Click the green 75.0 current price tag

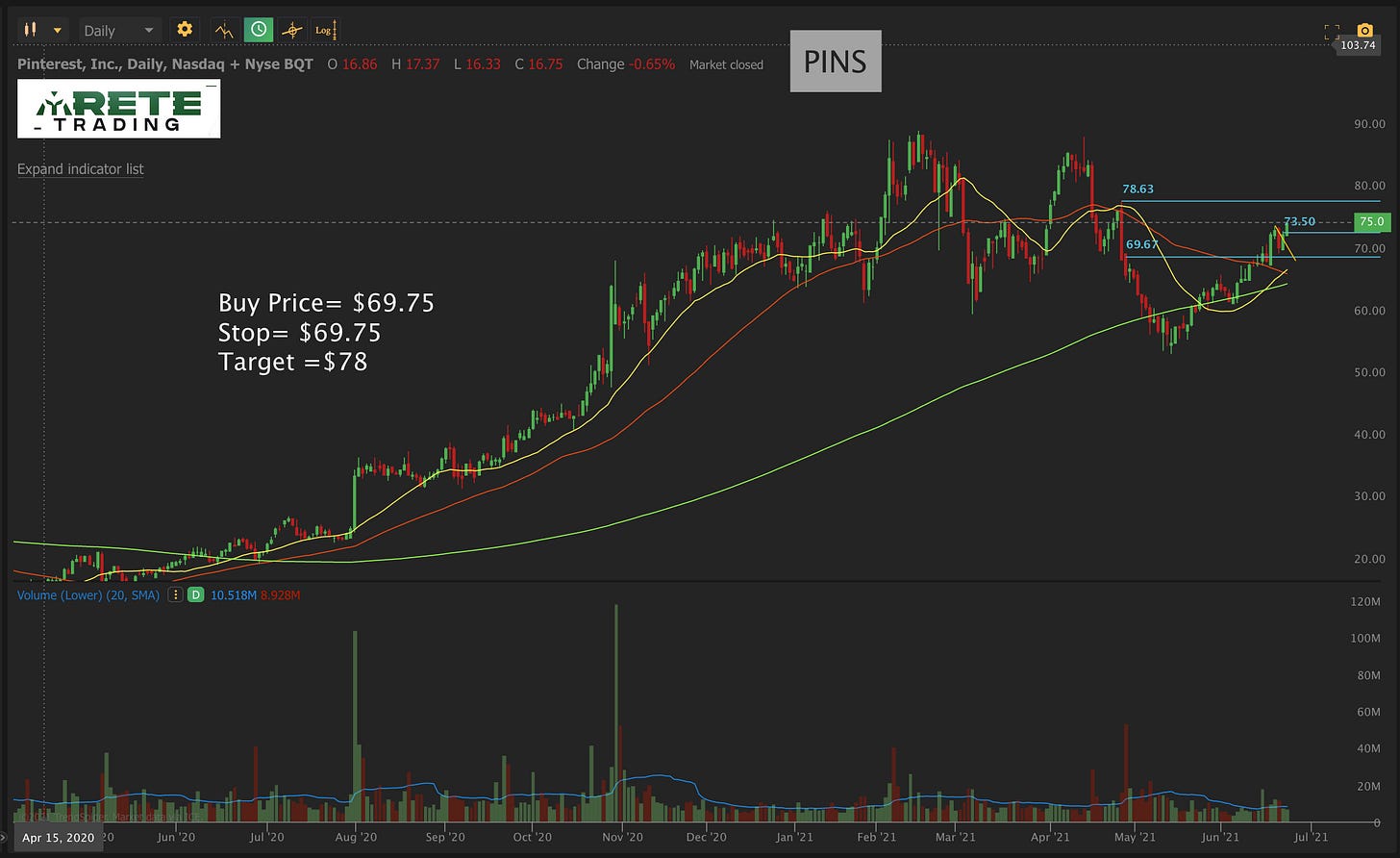point(1370,222)
